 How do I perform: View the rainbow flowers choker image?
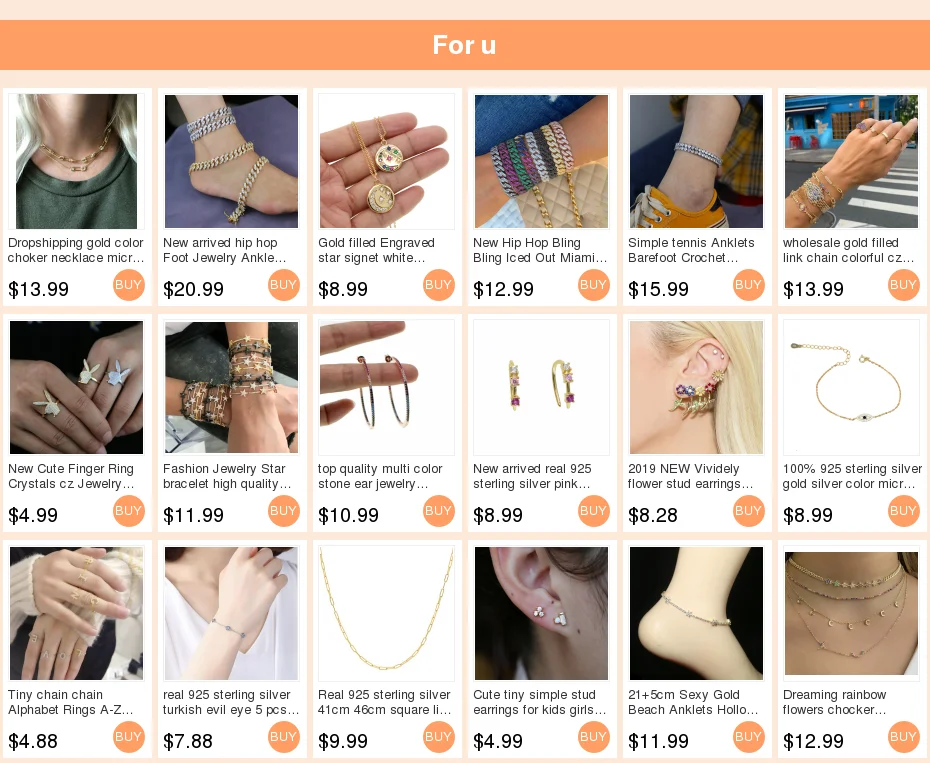click(851, 613)
